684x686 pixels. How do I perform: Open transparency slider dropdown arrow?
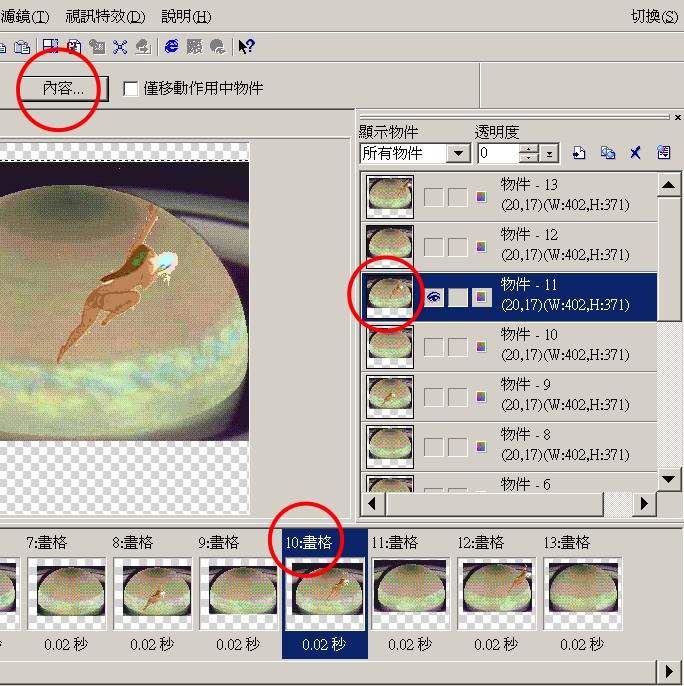[549, 154]
